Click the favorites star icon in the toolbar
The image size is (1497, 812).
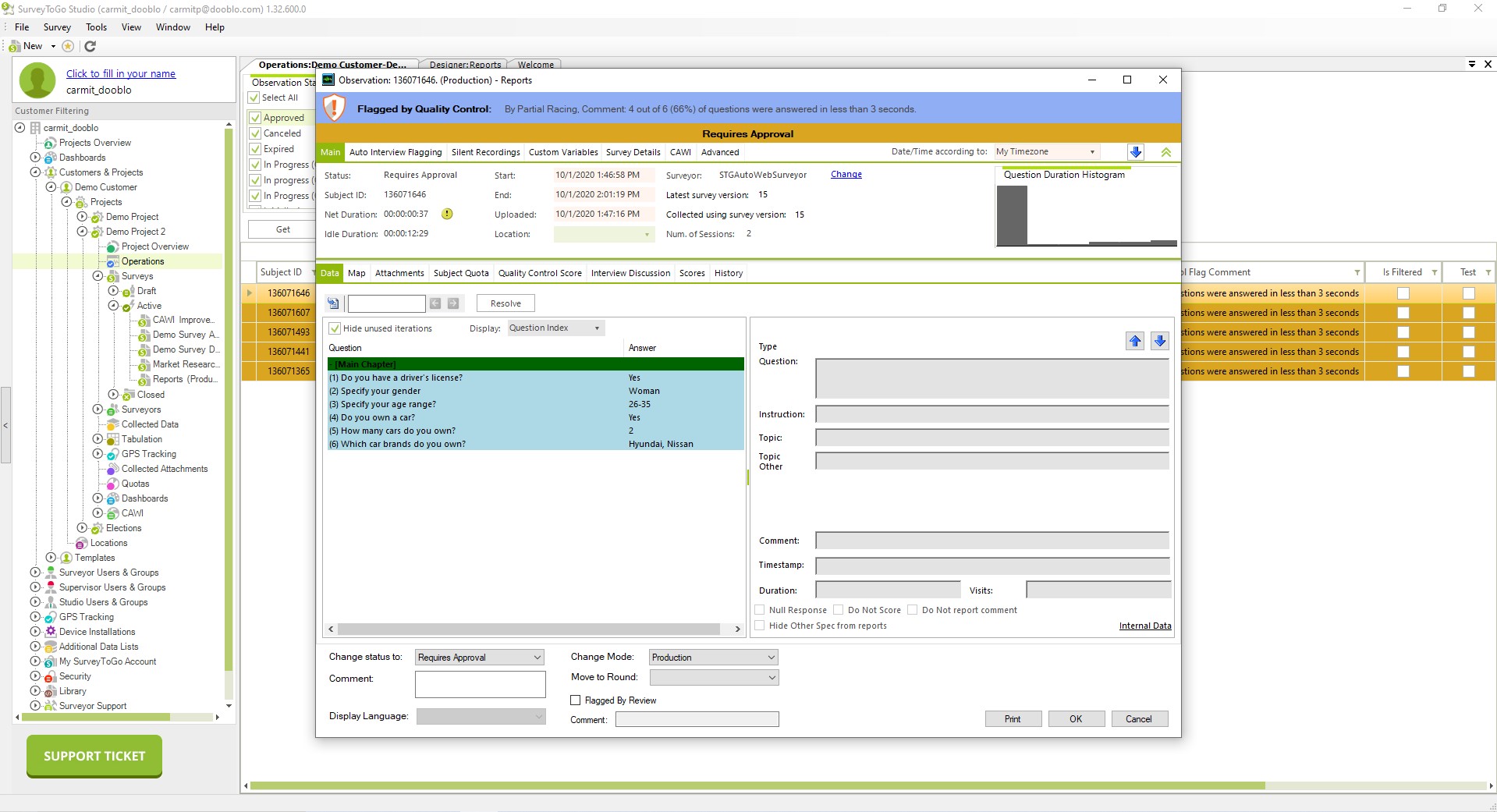[68, 46]
